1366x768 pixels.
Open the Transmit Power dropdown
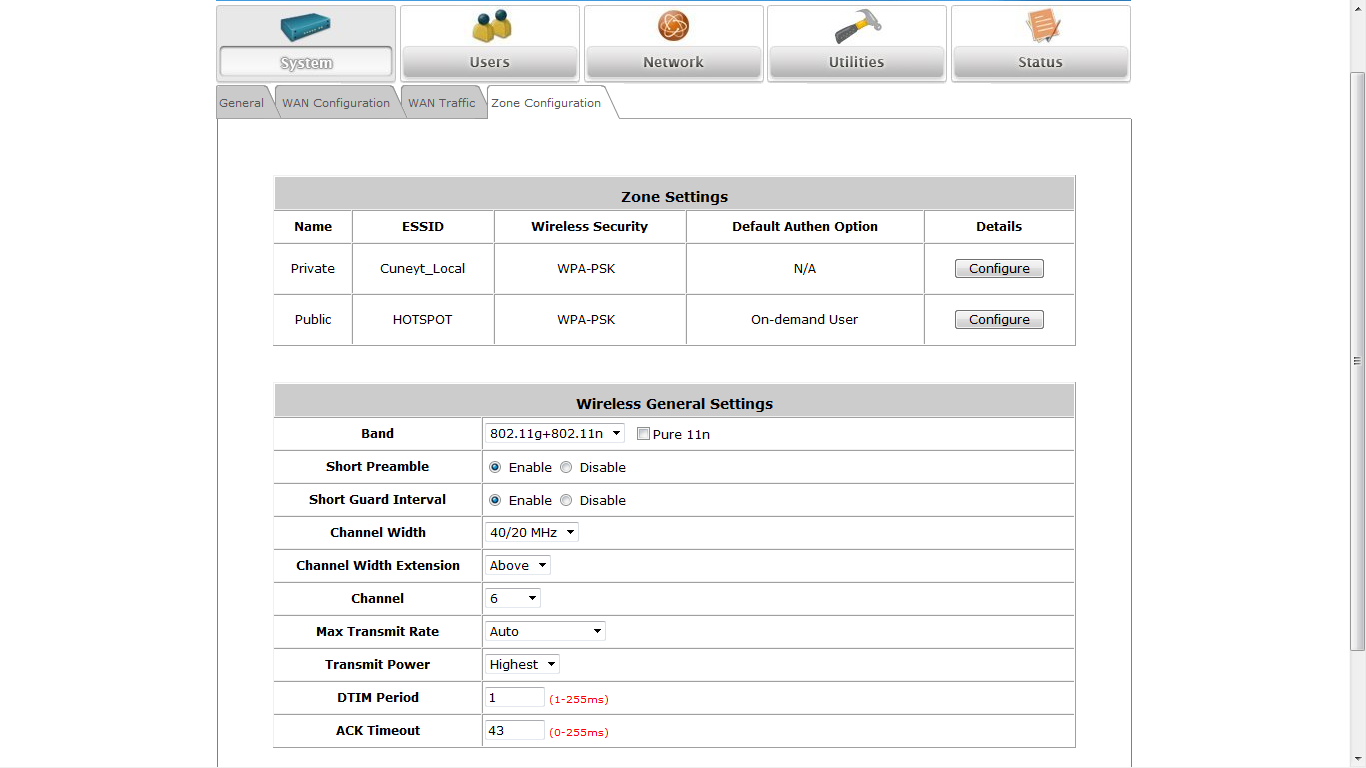(x=522, y=665)
